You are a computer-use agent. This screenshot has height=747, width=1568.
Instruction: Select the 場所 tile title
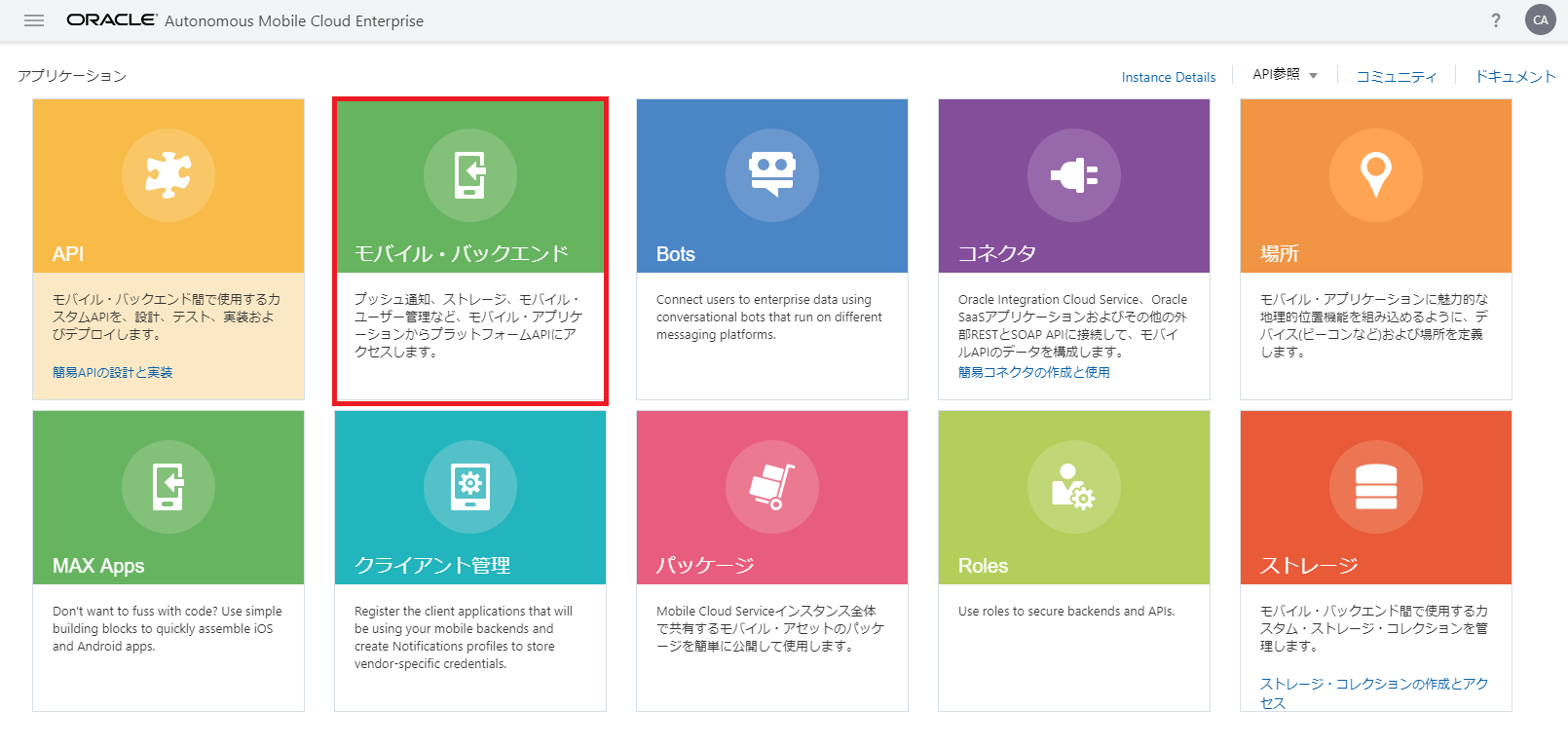1280,254
